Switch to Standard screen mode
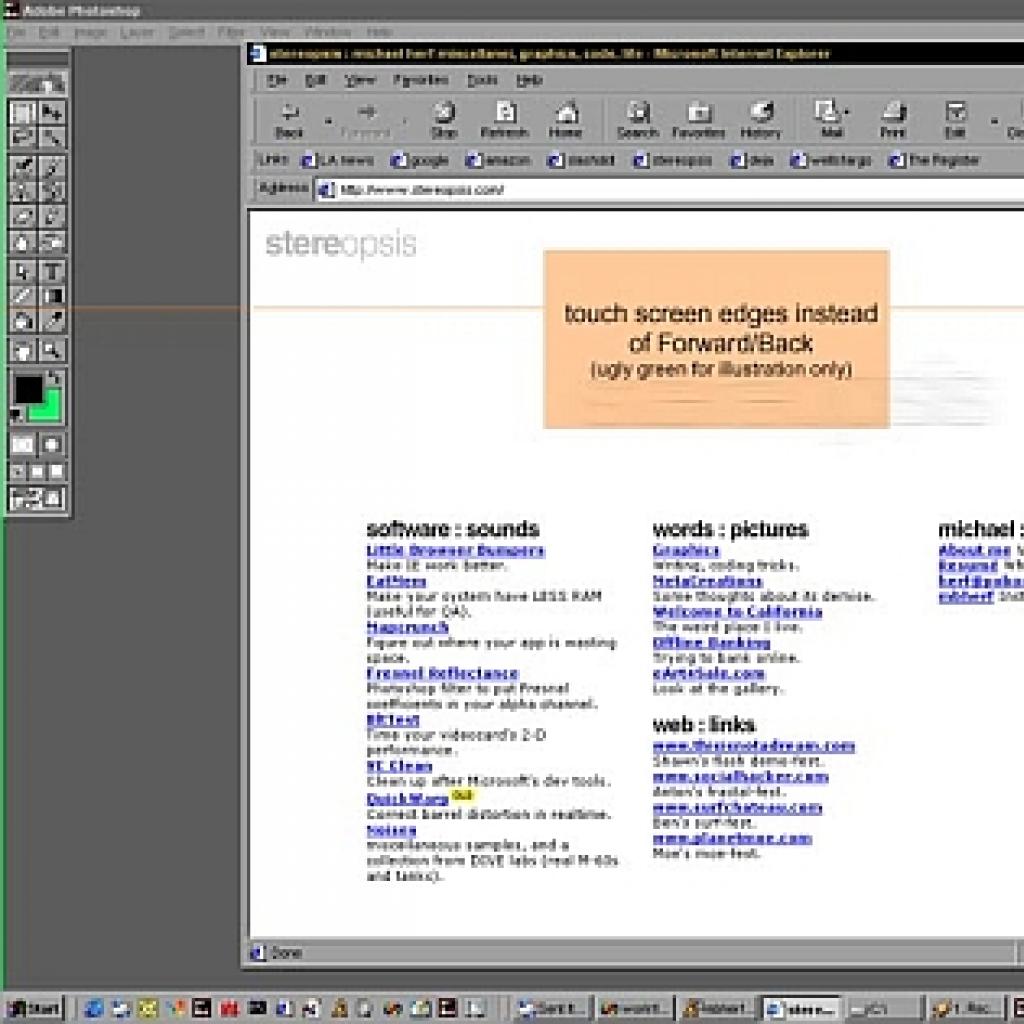The height and width of the screenshot is (1024, 1024). (18, 472)
